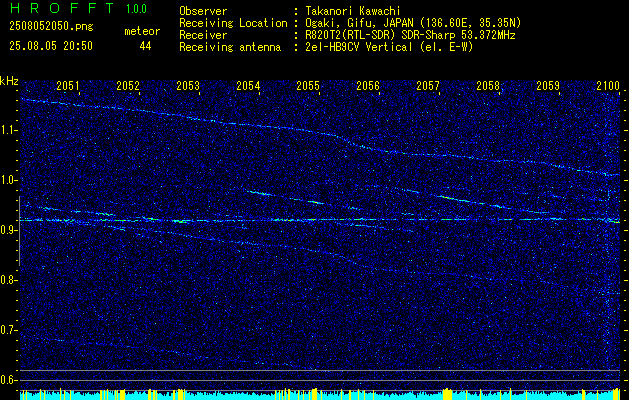Click the meteor count 44
The height and width of the screenshot is (400, 629).
click(x=145, y=46)
